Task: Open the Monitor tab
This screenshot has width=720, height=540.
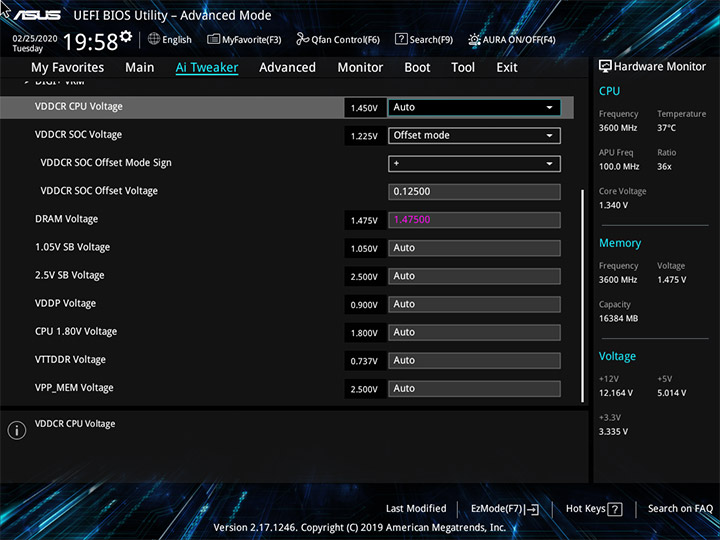Action: click(x=360, y=68)
